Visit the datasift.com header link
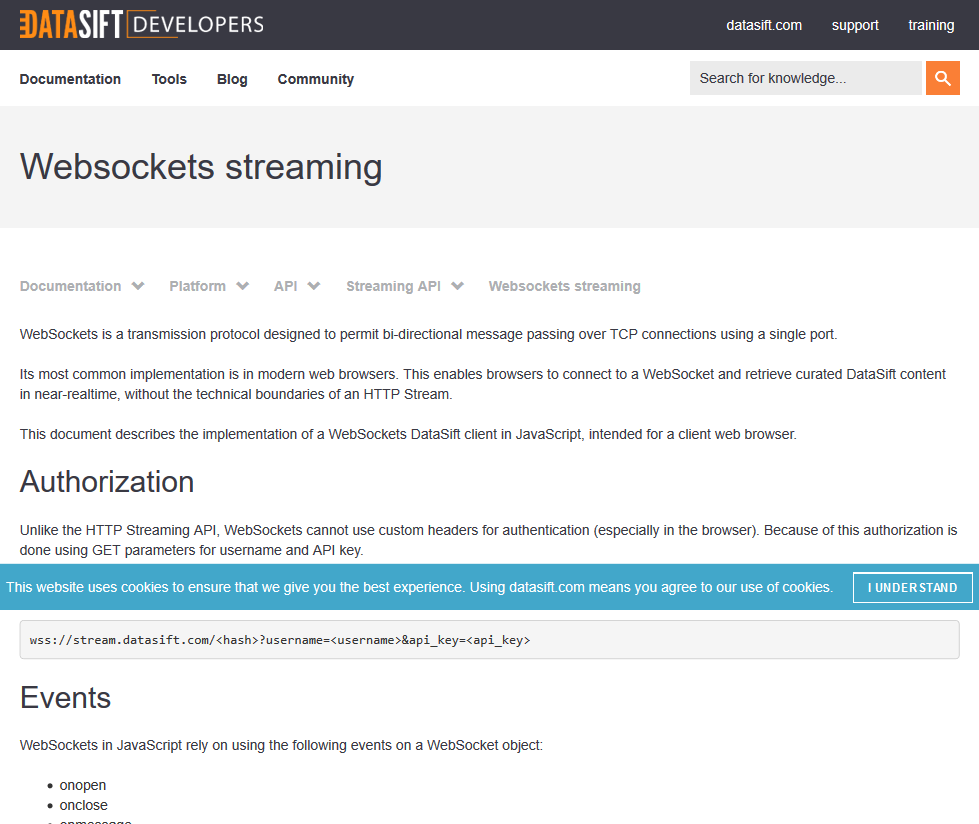The image size is (979, 824). 764,25
